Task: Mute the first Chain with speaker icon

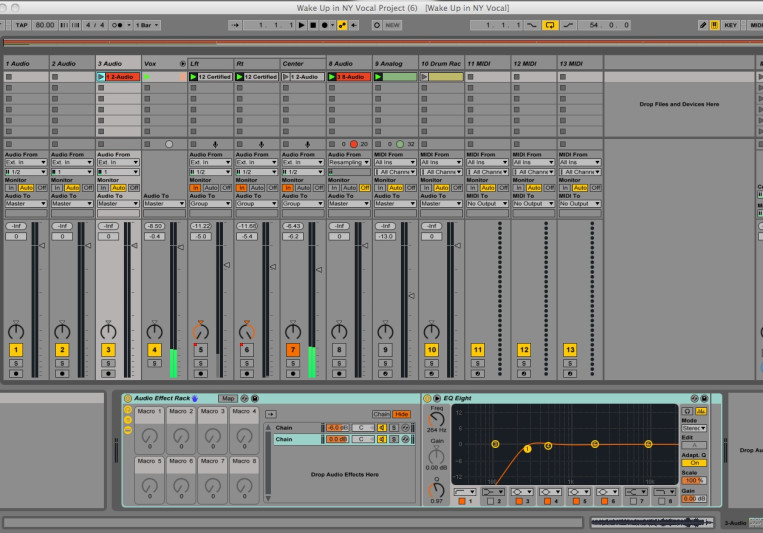Action: tap(382, 428)
